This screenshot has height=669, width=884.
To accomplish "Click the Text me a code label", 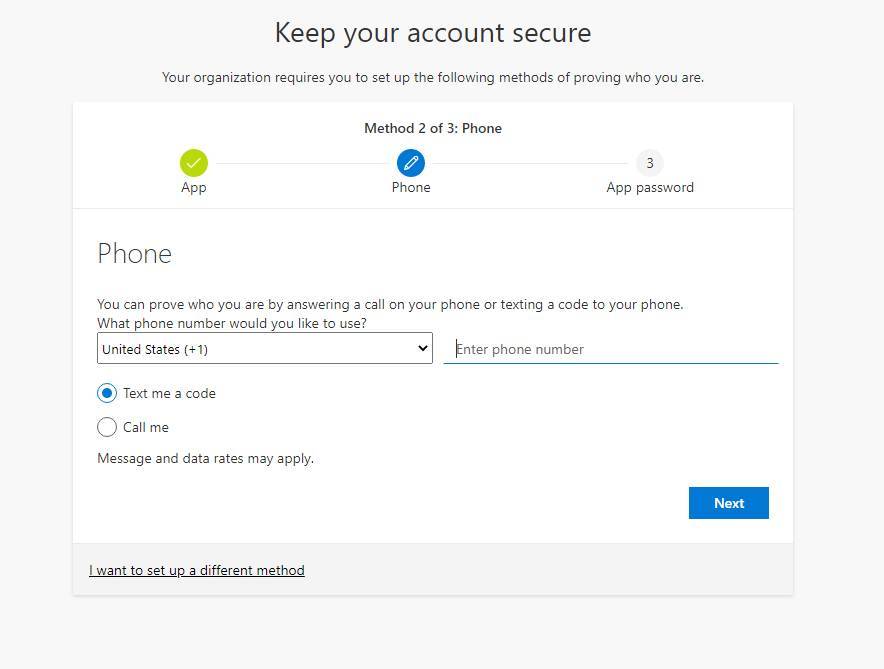I will (169, 393).
